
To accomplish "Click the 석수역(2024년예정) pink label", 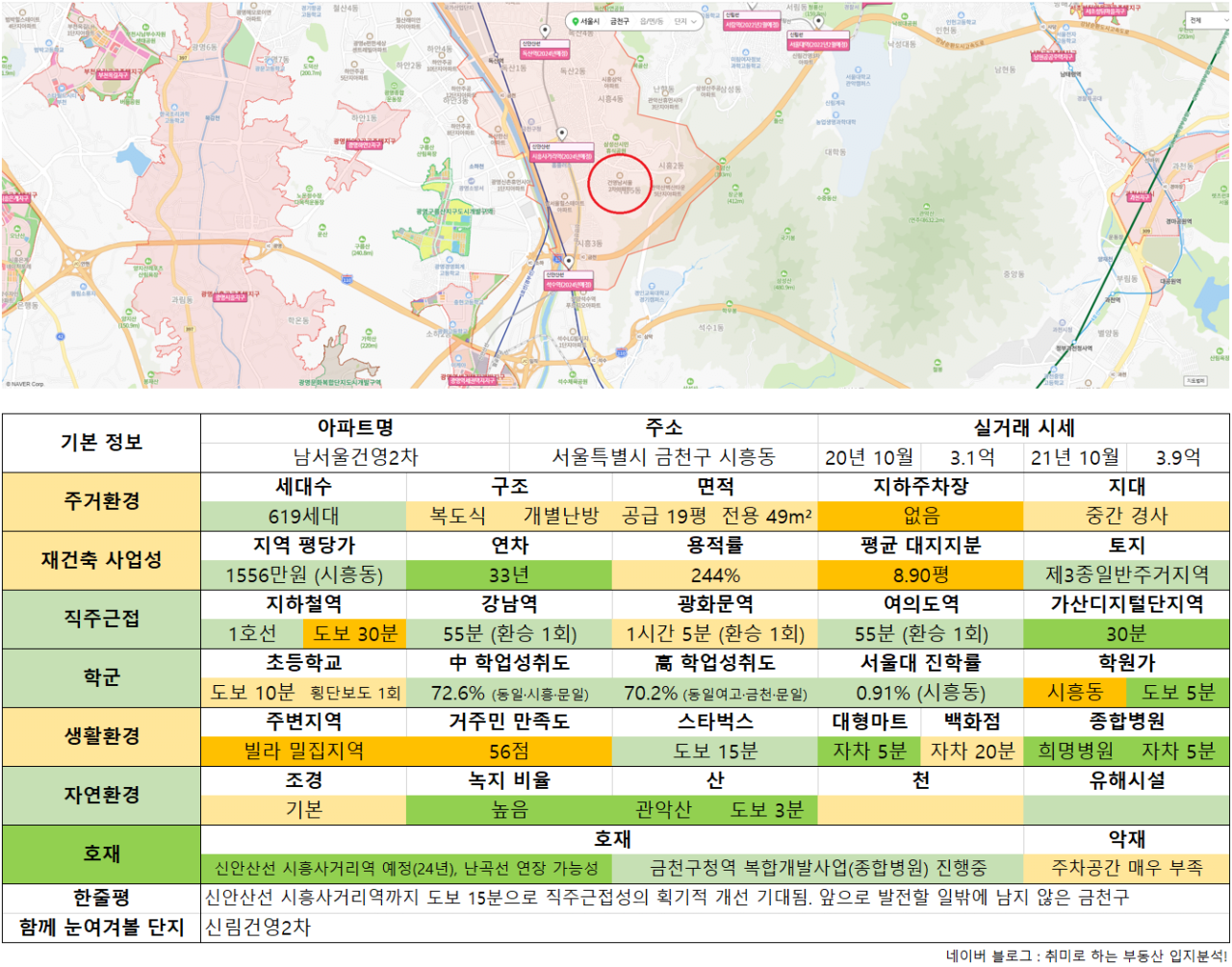I will pyautogui.click(x=568, y=284).
